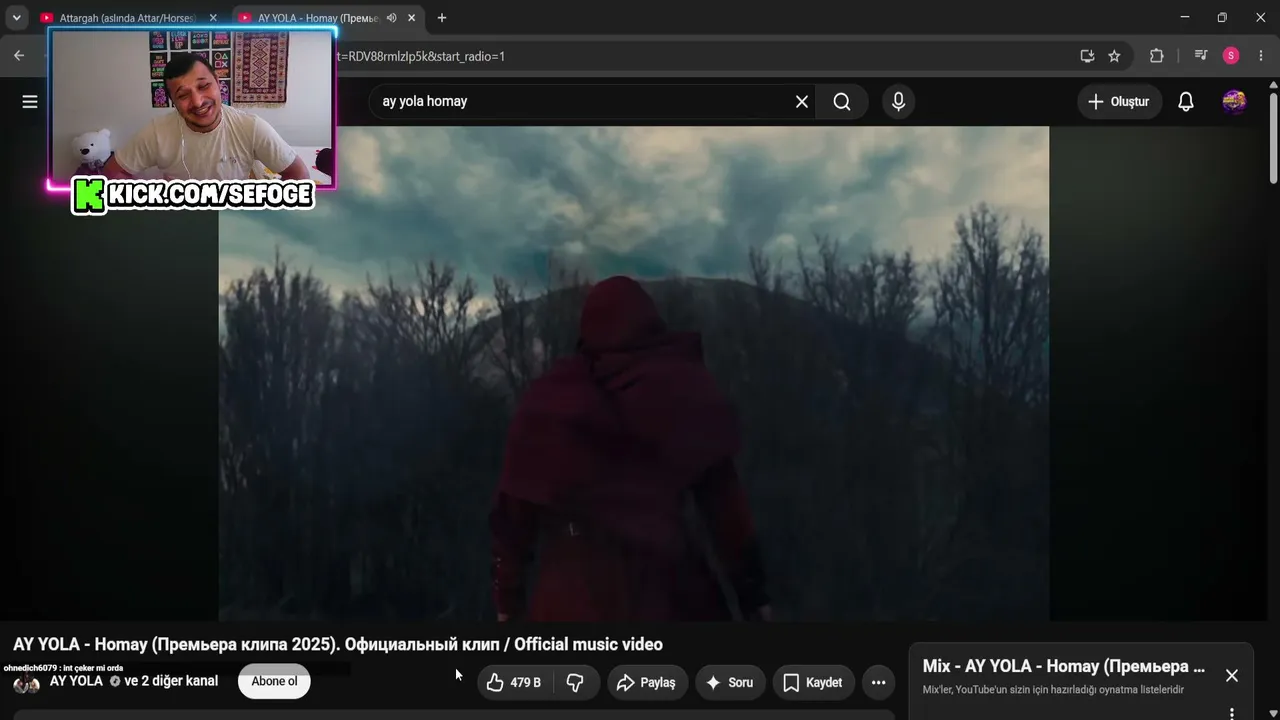Go back with the browser back arrow
The image size is (1280, 720).
click(19, 56)
